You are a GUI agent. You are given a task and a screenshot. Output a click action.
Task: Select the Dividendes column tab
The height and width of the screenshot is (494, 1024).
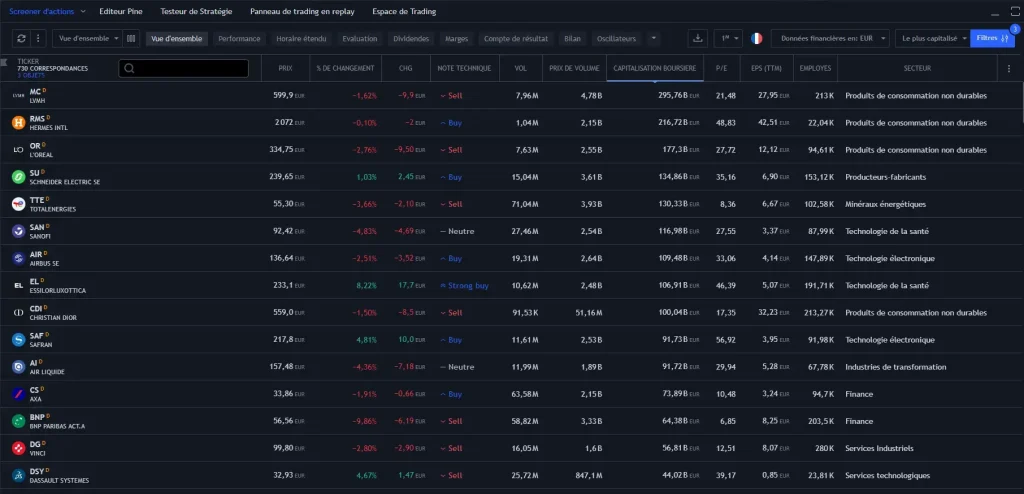411,39
